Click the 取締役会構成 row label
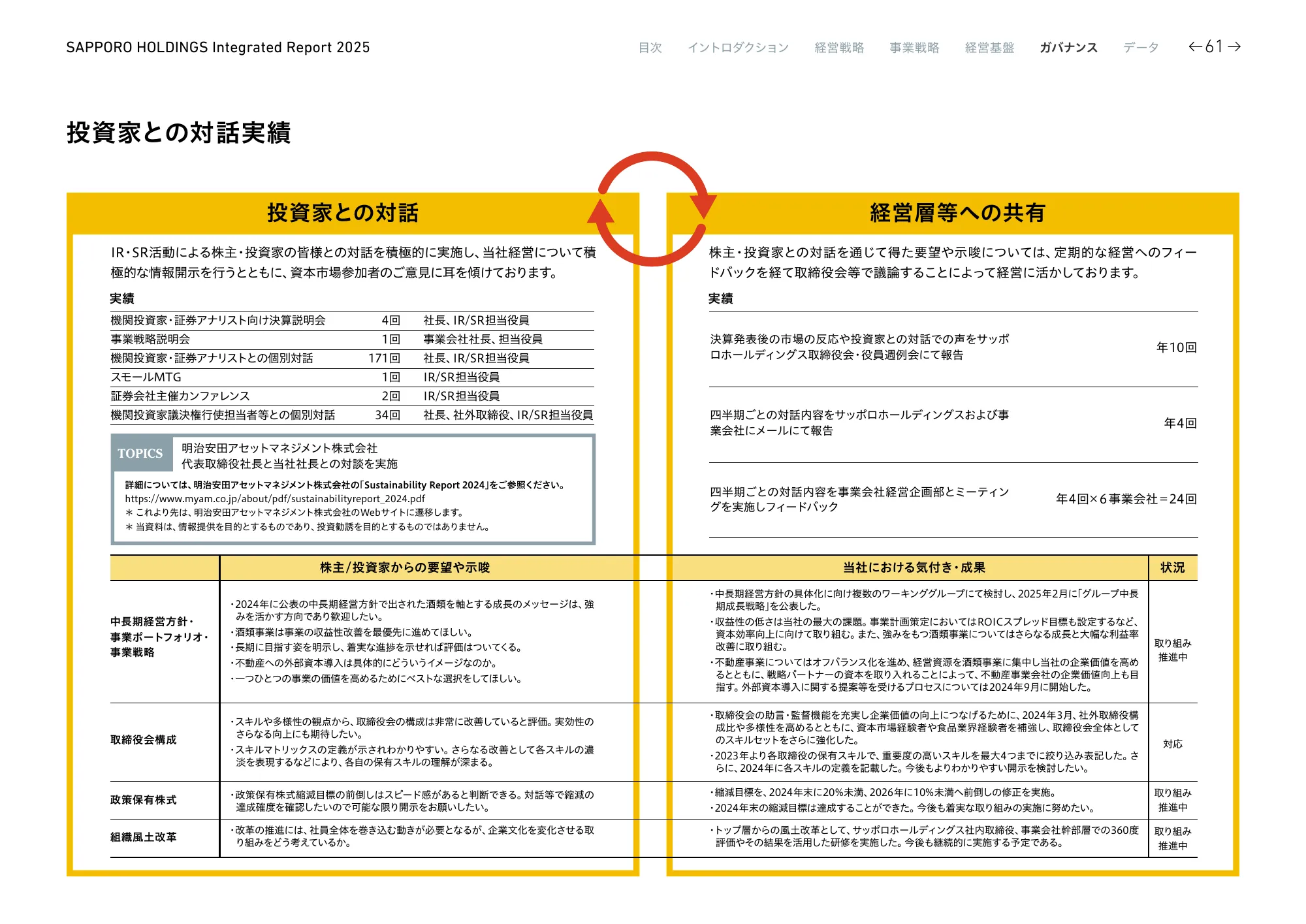This screenshot has height=924, width=1306. [x=144, y=740]
